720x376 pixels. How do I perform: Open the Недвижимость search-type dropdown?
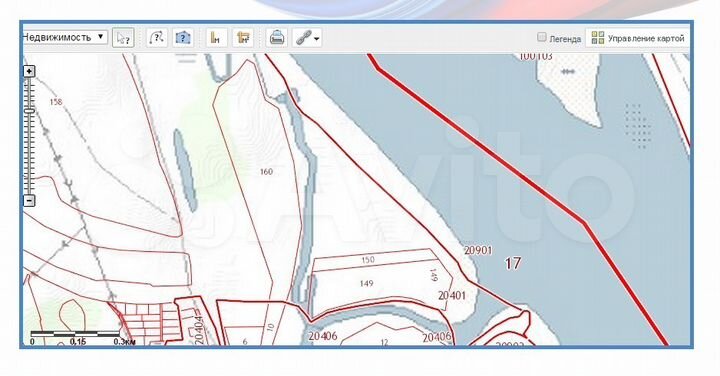coord(64,38)
